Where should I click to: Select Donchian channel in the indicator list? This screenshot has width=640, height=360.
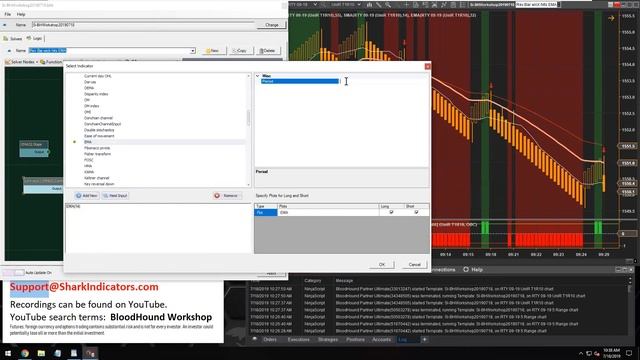tap(98, 118)
